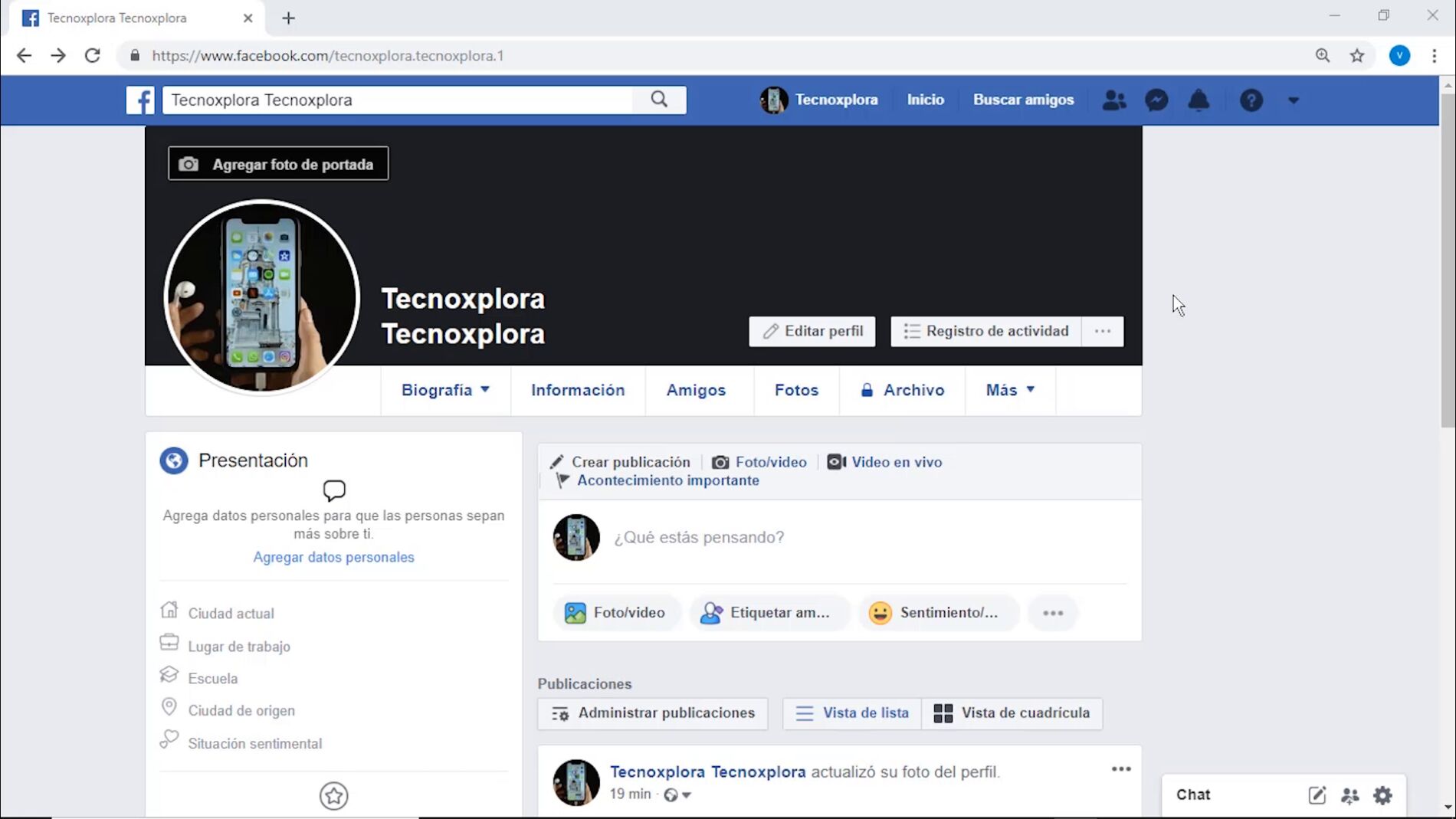Select Vista de cuadrícula
Screen dimensions: 1456x819
[1012, 713]
